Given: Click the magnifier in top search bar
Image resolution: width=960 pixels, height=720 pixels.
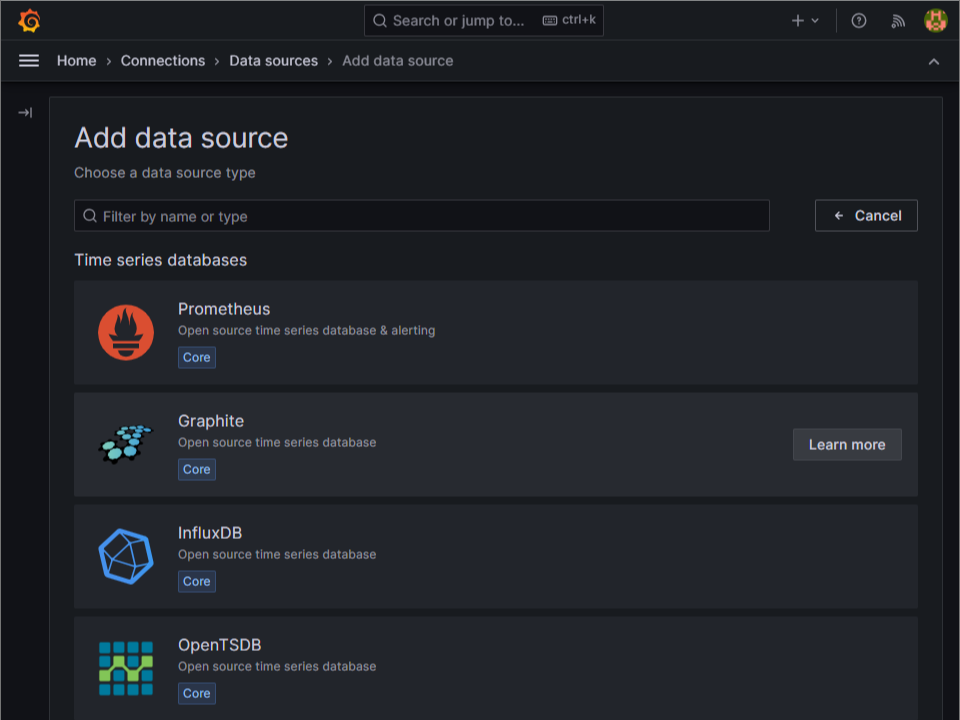Looking at the screenshot, I should coord(380,21).
